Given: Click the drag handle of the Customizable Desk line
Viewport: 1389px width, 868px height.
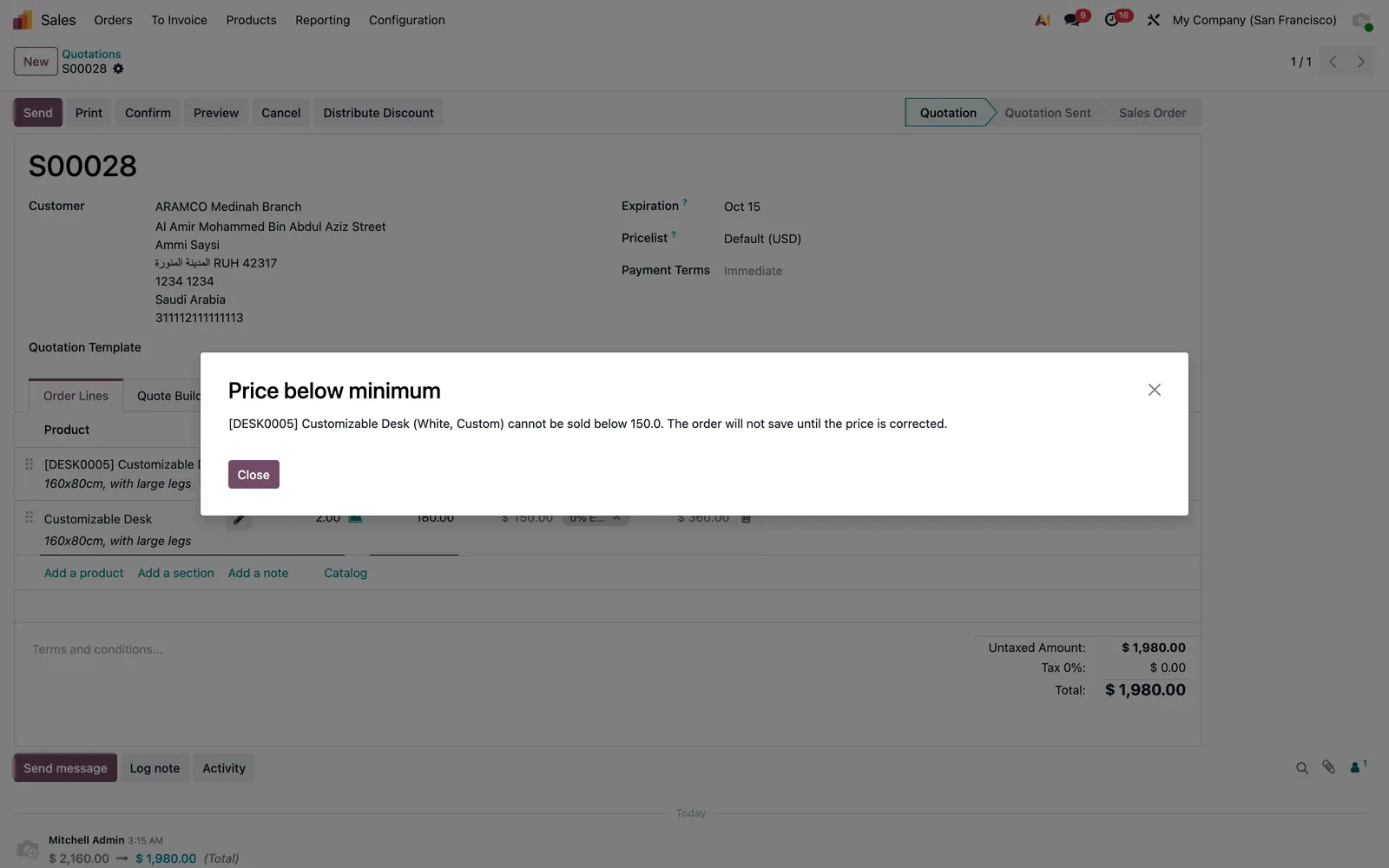Looking at the screenshot, I should [29, 517].
